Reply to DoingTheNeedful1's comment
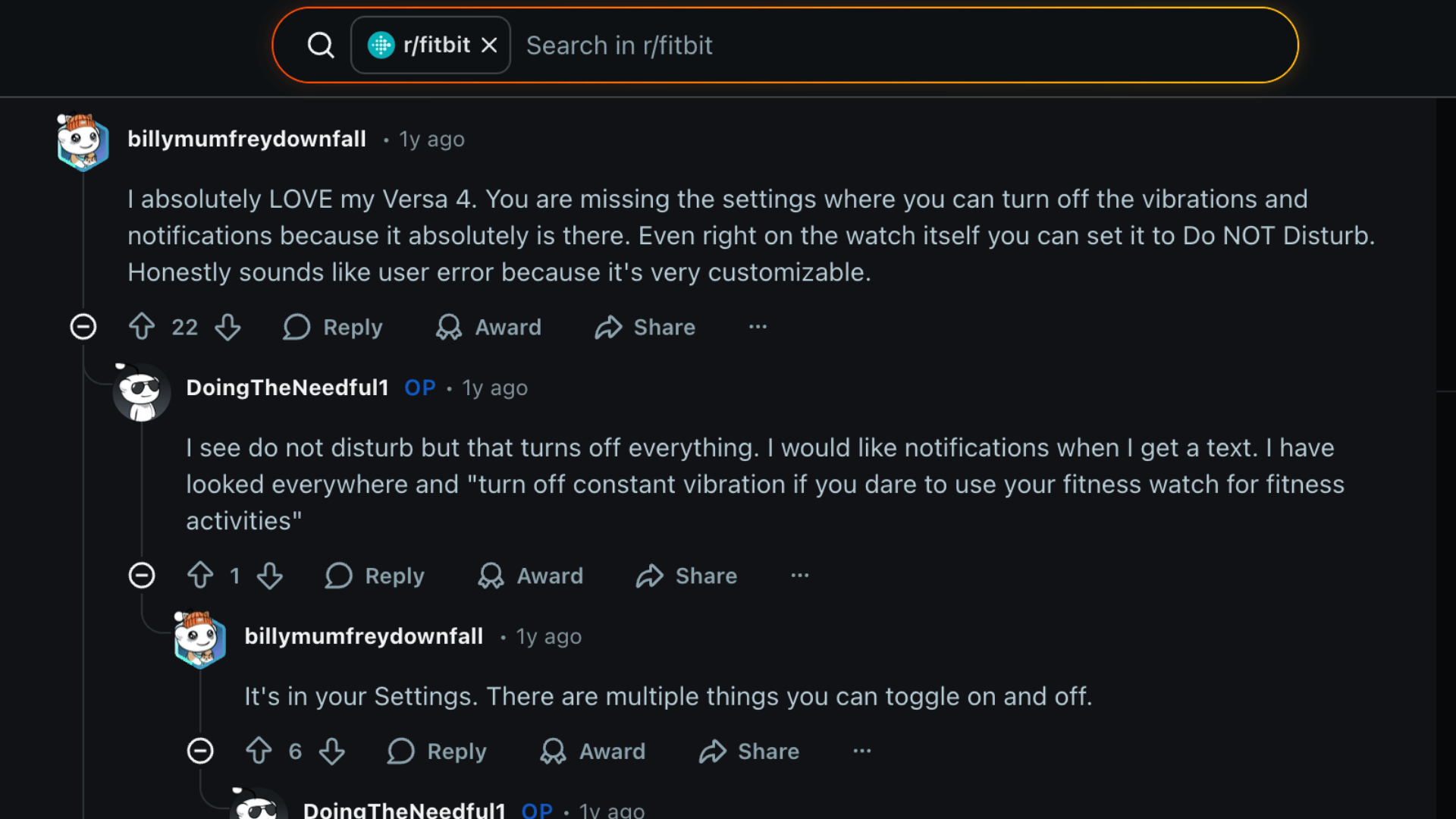Screen dimensions: 1456x819 coord(374,576)
